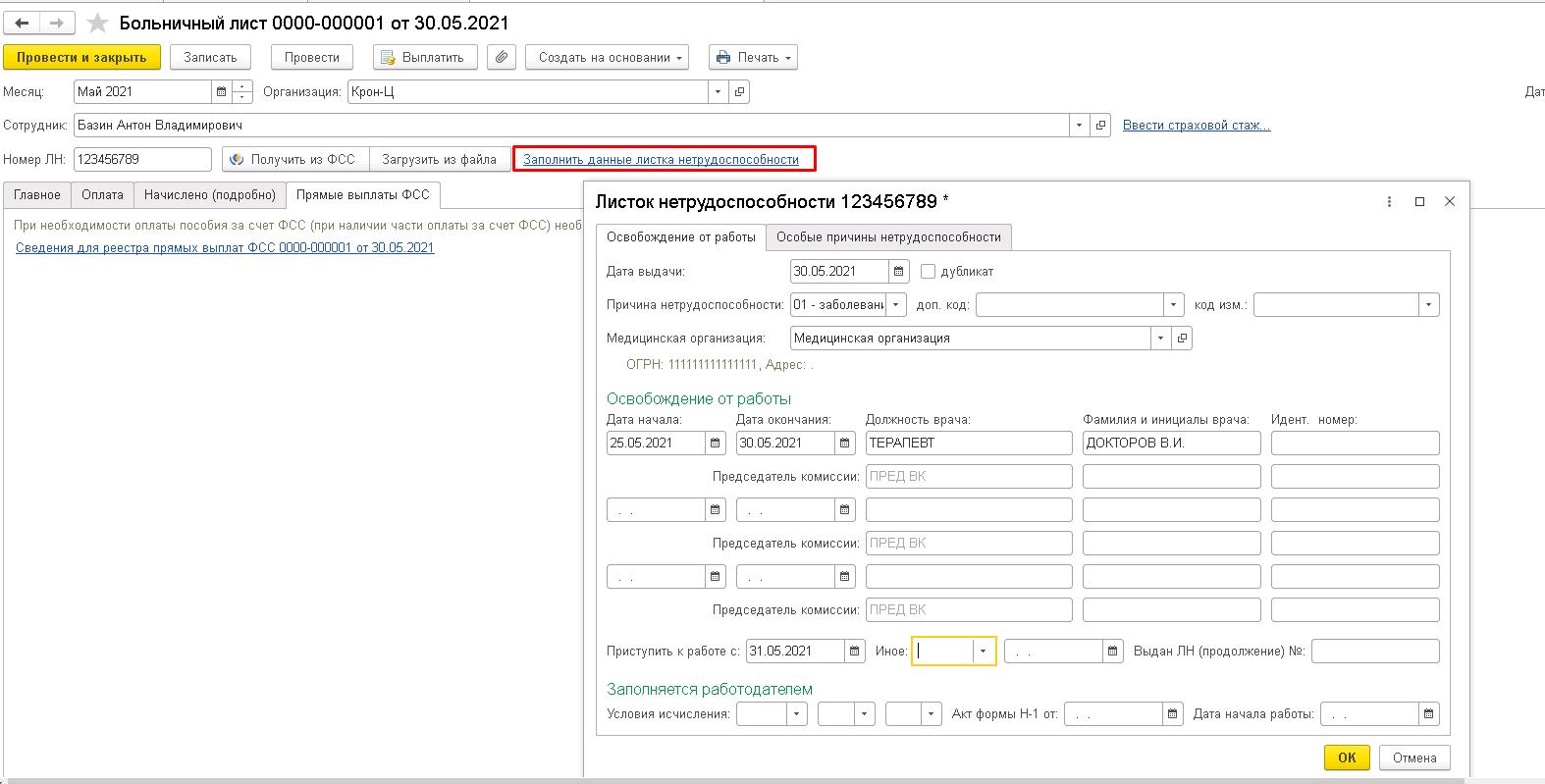The height and width of the screenshot is (784, 1545).
Task: Open the Печать dropdown menu
Action: [x=753, y=57]
